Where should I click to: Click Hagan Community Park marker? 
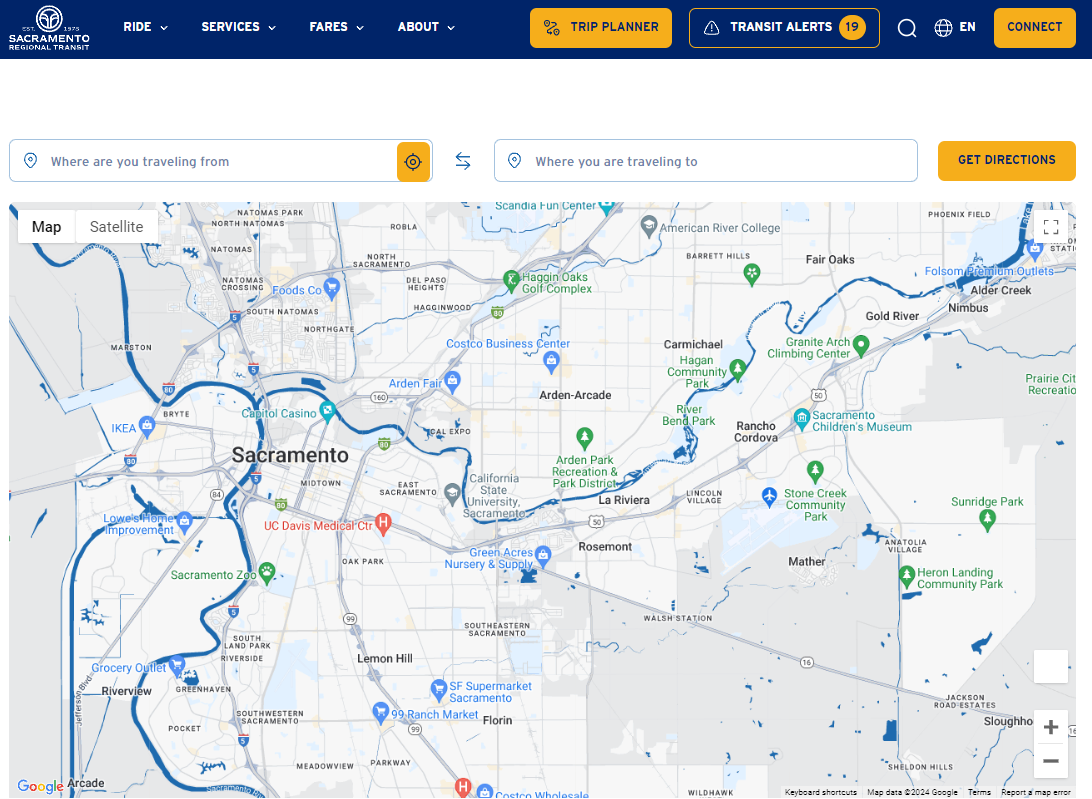pos(738,369)
